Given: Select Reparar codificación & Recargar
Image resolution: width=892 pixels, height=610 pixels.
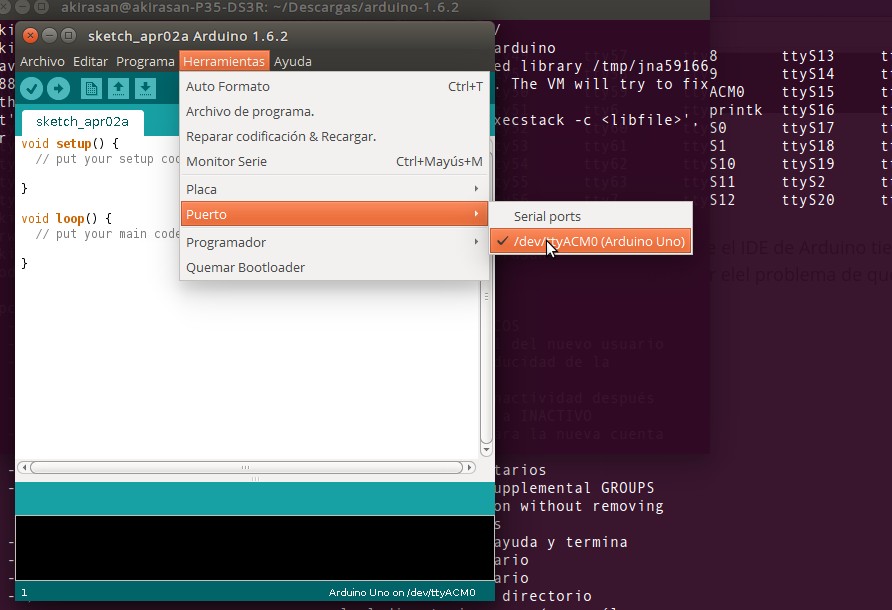Looking at the screenshot, I should [x=334, y=137].
